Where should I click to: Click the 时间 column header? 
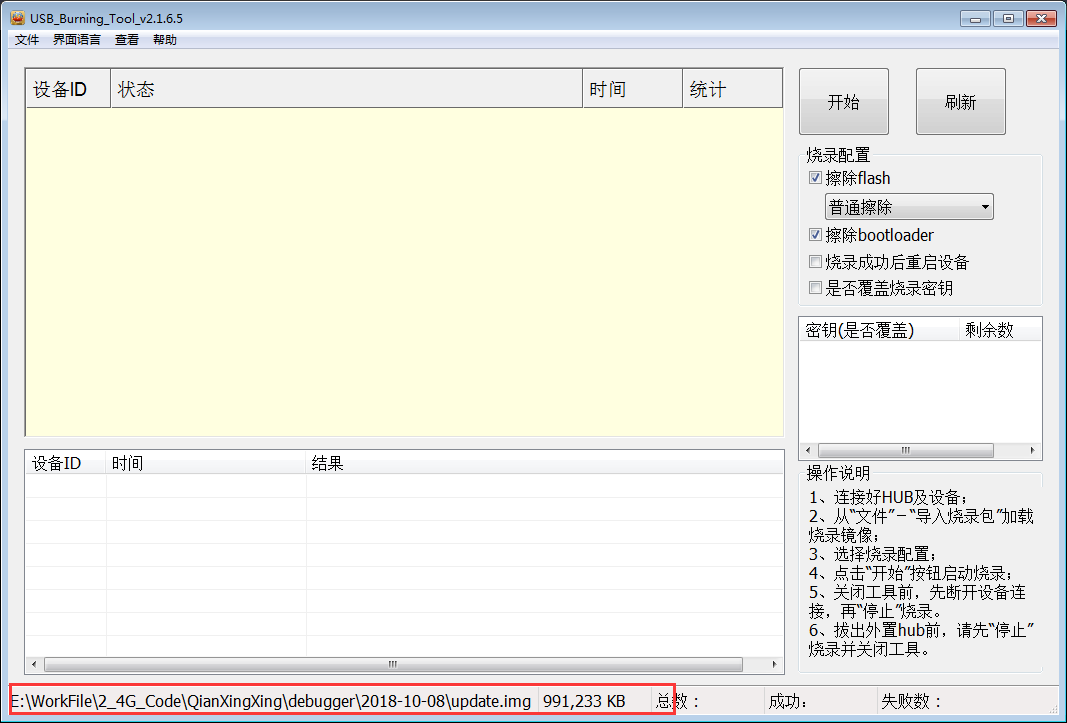pos(630,88)
